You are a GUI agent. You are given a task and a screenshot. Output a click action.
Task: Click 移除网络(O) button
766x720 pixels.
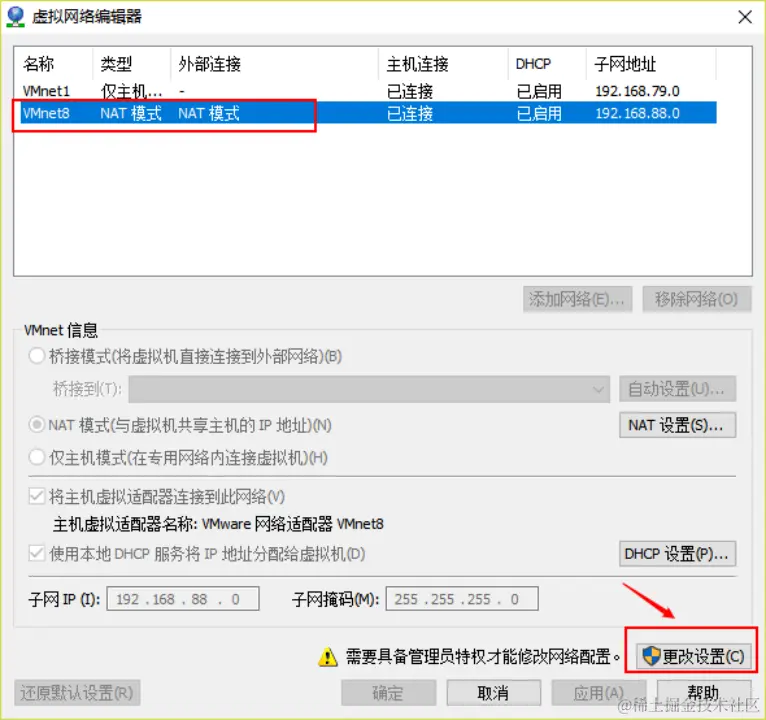(x=697, y=298)
